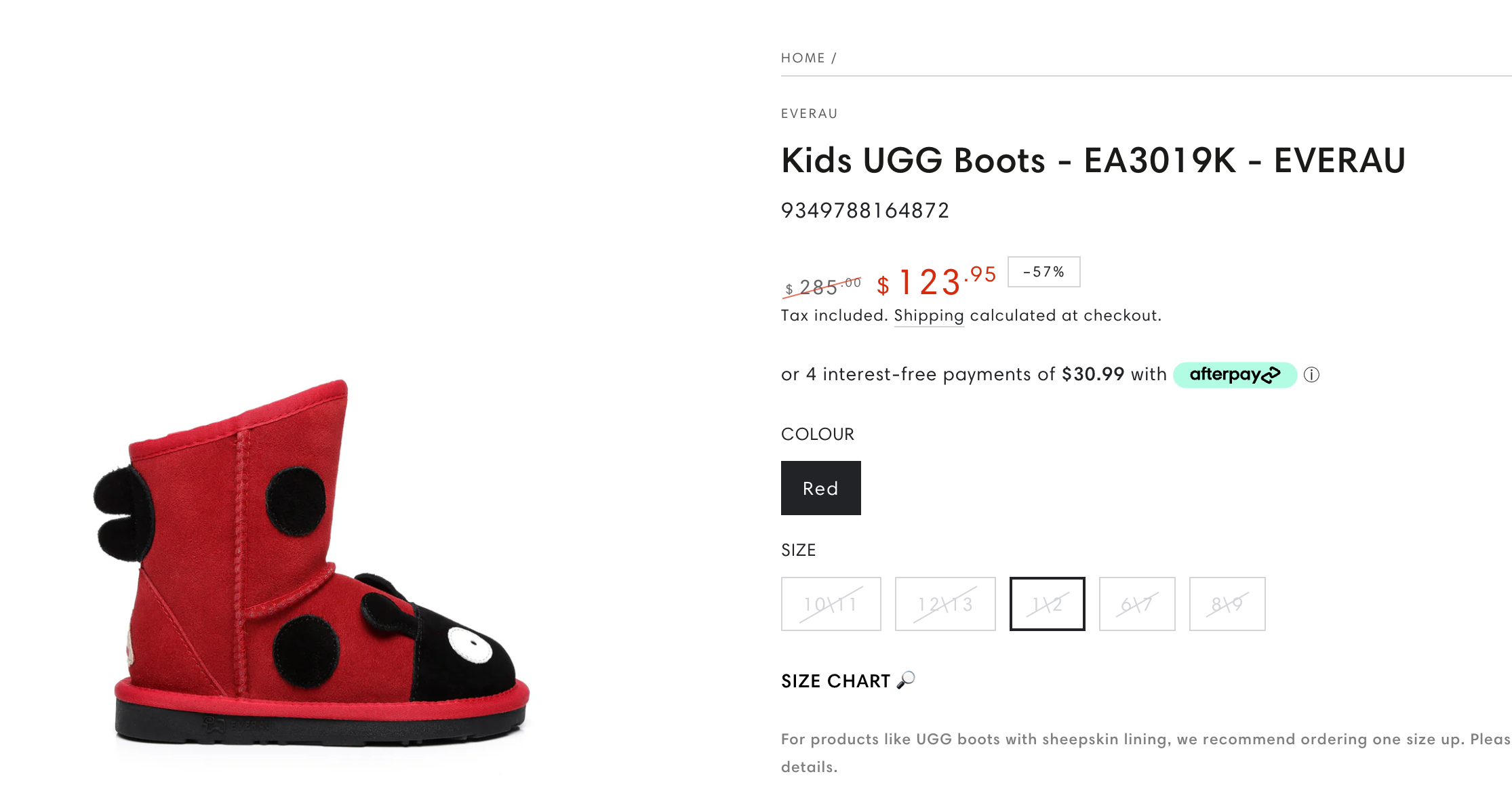Click the $123.95 sale price
1512x789 pixels.
click(x=936, y=281)
